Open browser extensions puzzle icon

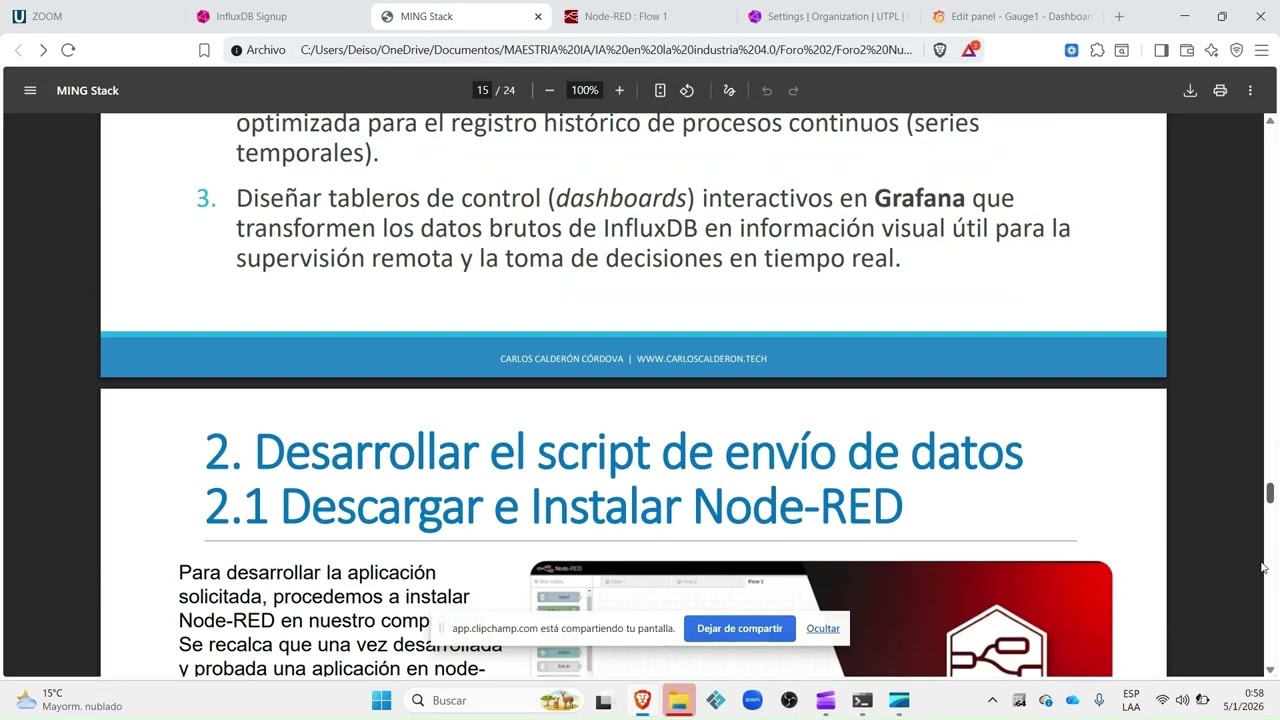pos(1097,50)
